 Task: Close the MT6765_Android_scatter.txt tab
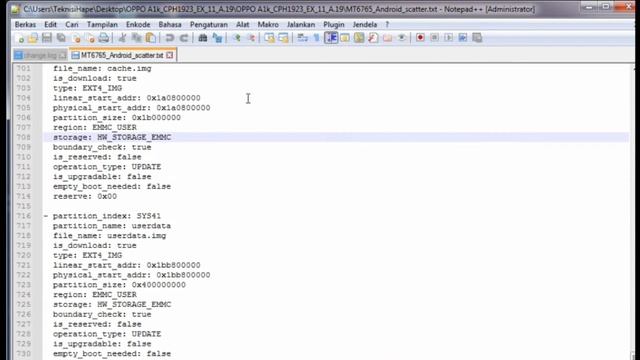pos(170,55)
